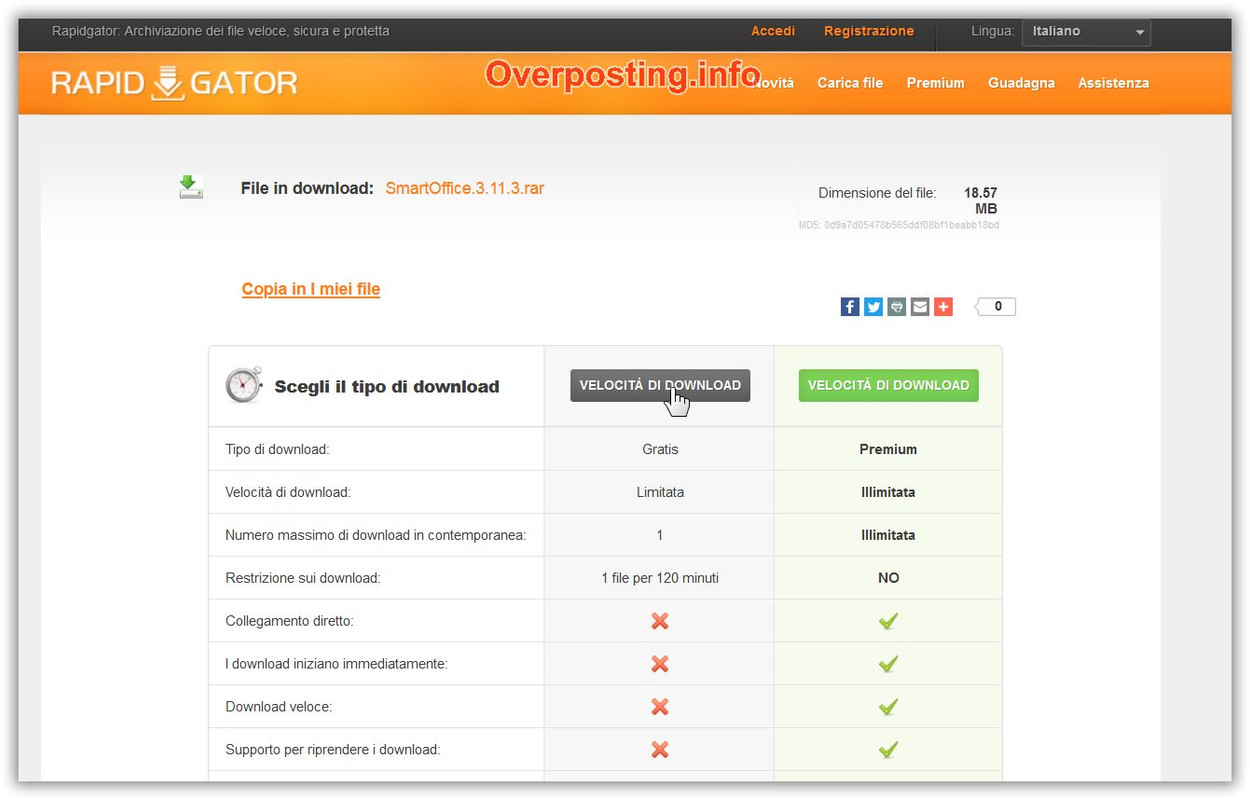Click red X in Collegamento diretto row
Screen dimensions: 1250x800
click(x=660, y=621)
